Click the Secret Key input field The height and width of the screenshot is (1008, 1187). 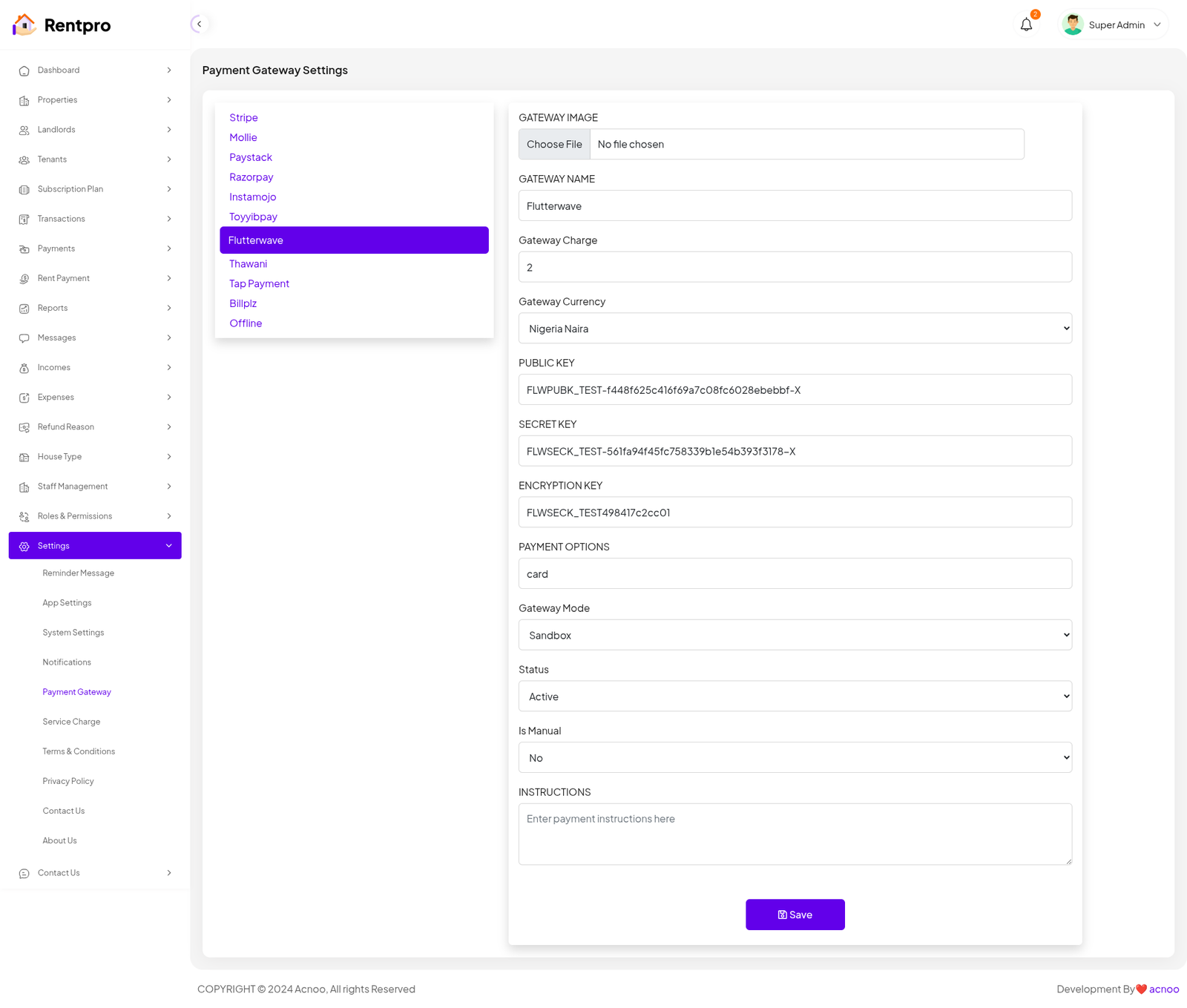click(x=795, y=451)
